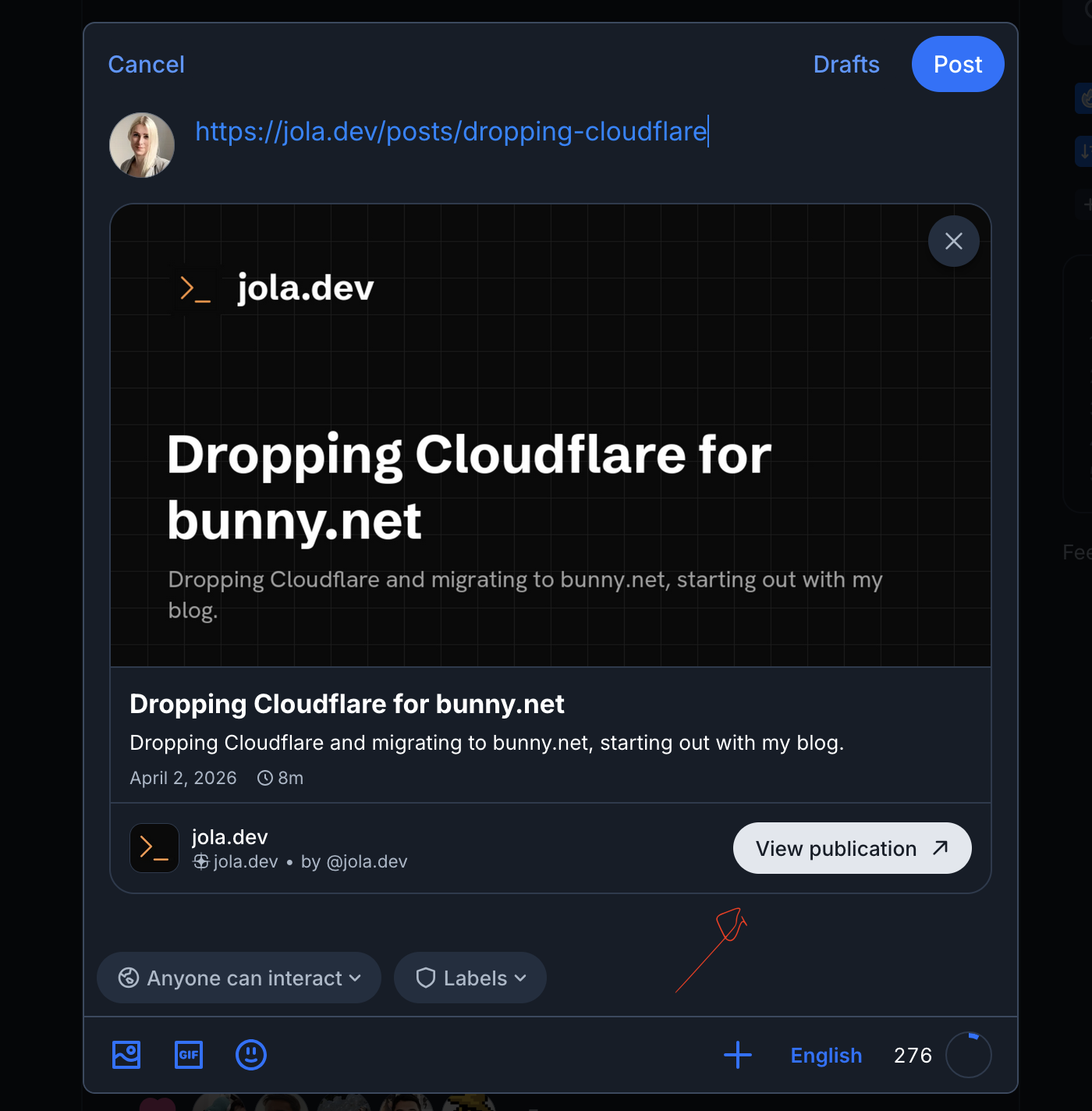This screenshot has height=1111, width=1092.
Task: Remove the link preview card
Action: pos(953,241)
